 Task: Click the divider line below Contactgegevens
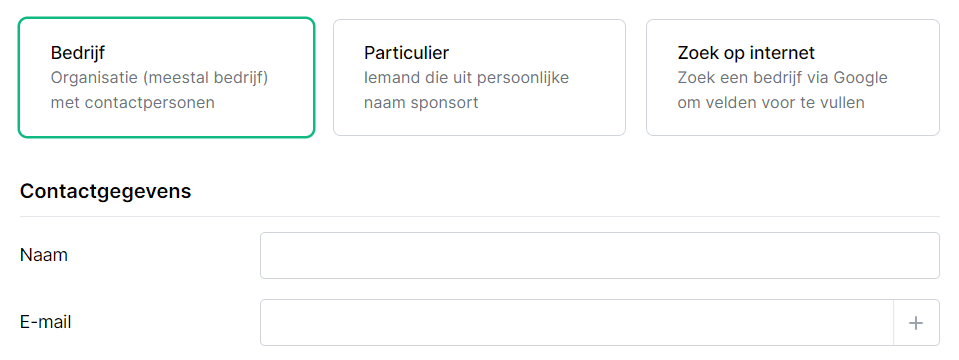click(480, 216)
